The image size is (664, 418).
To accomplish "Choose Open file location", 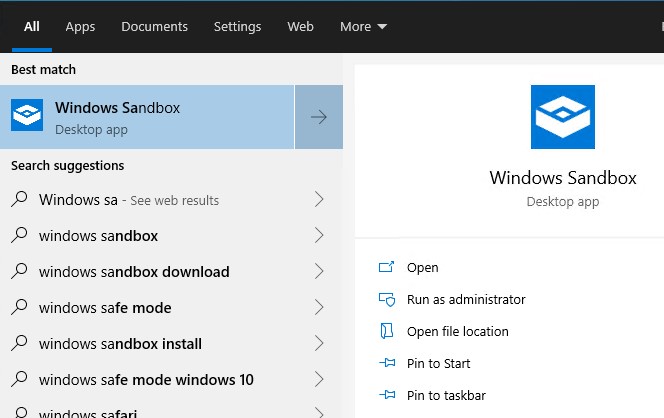I will 457,332.
